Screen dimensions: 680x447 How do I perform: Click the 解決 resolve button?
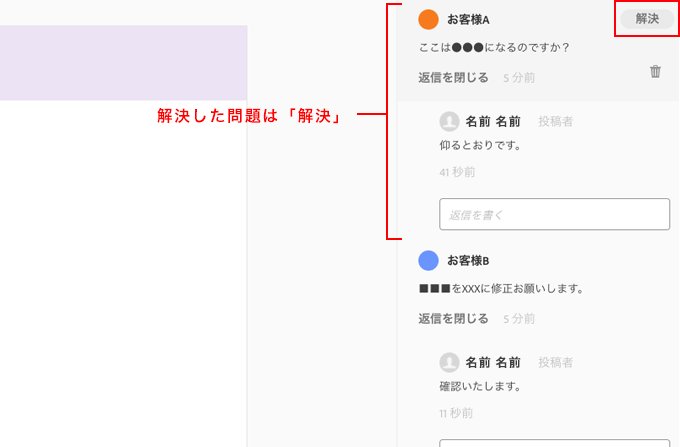pos(647,19)
